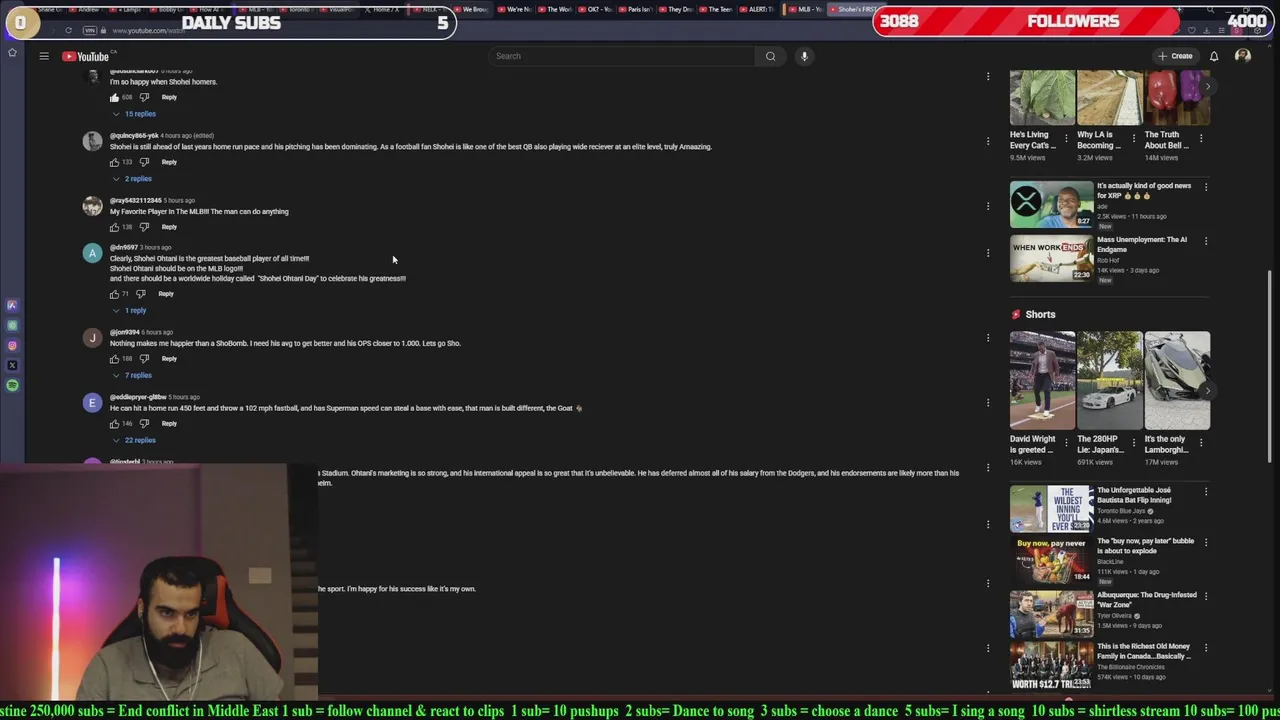Viewport: 1280px width, 720px height.
Task: Advance the top video shelf with its arrow
Action: coord(1207,87)
